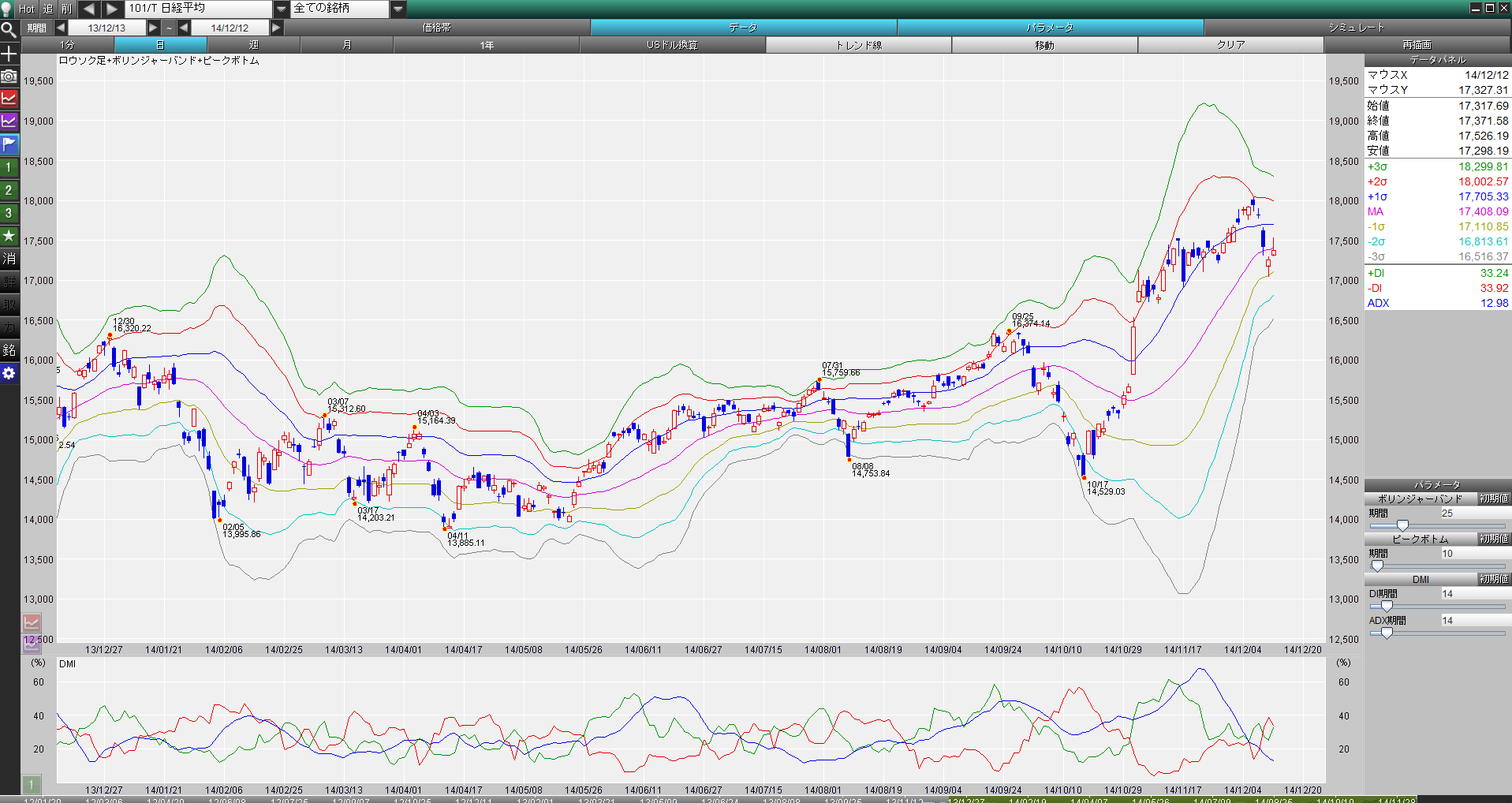Select the purple line chart icon
The width and height of the screenshot is (1512, 803).
(x=9, y=121)
